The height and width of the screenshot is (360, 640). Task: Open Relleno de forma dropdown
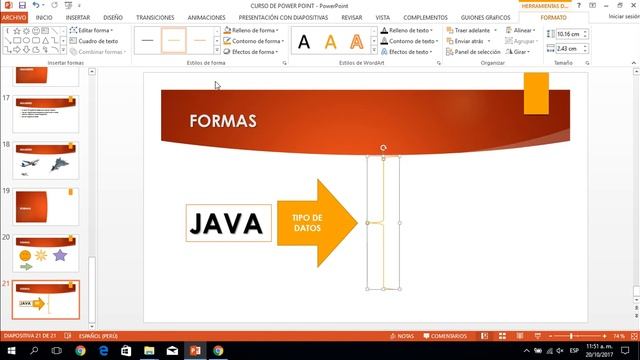[251, 30]
